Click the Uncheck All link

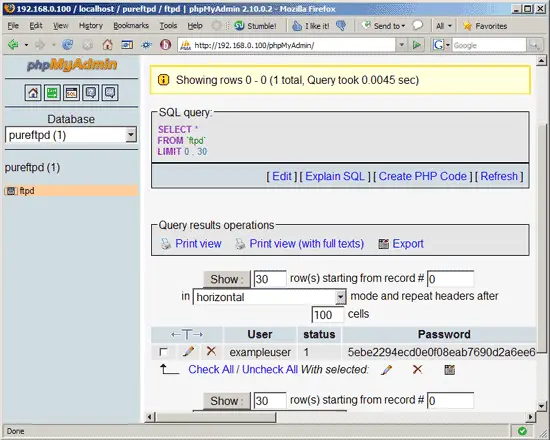click(x=270, y=369)
